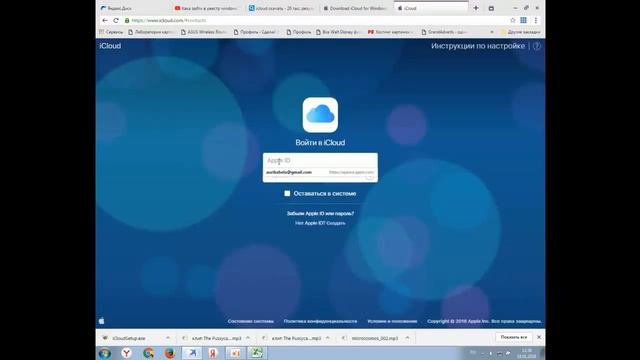Open Состояние системы footer link

coord(251,322)
